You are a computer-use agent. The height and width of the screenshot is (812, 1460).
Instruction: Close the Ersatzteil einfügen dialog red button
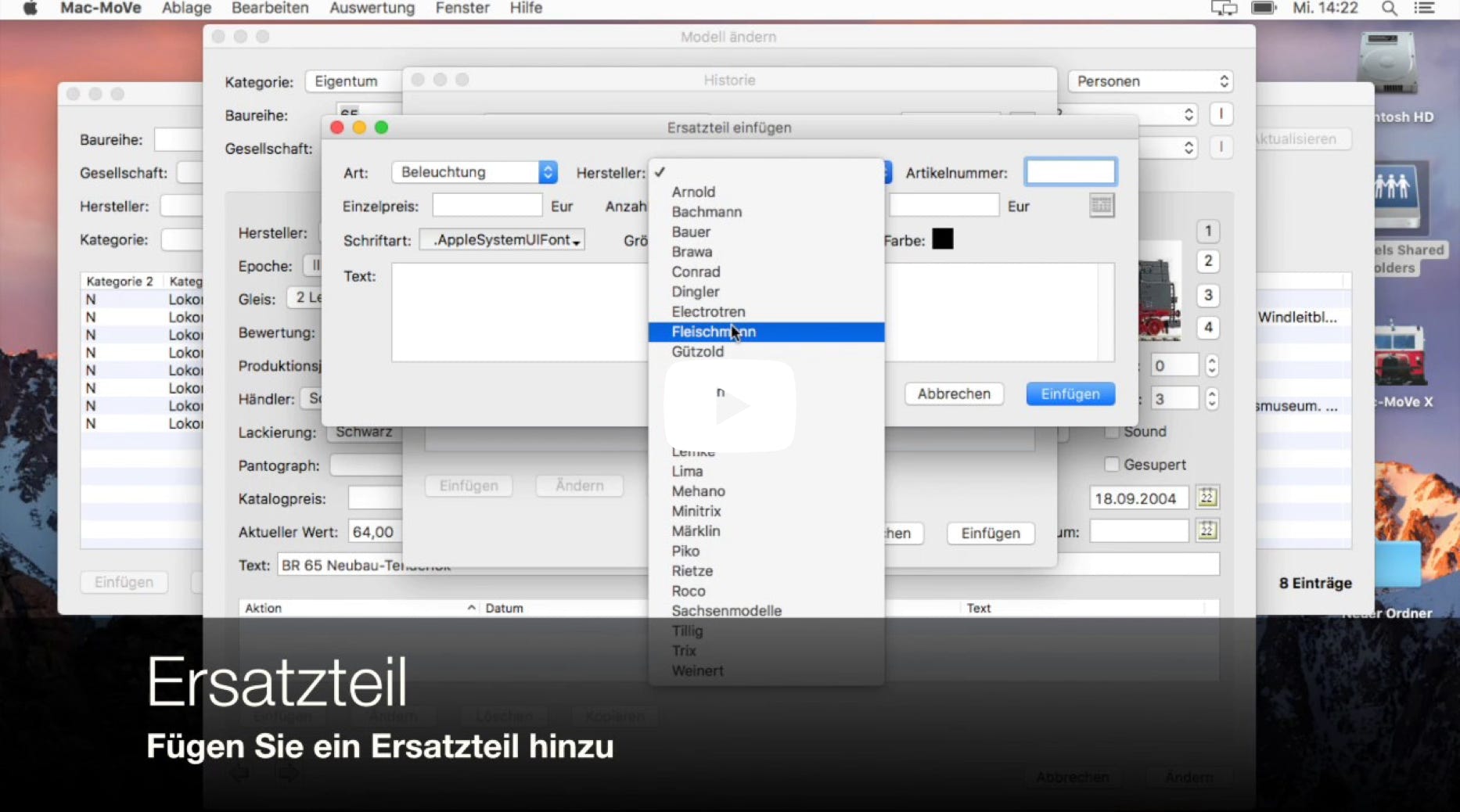(x=337, y=128)
